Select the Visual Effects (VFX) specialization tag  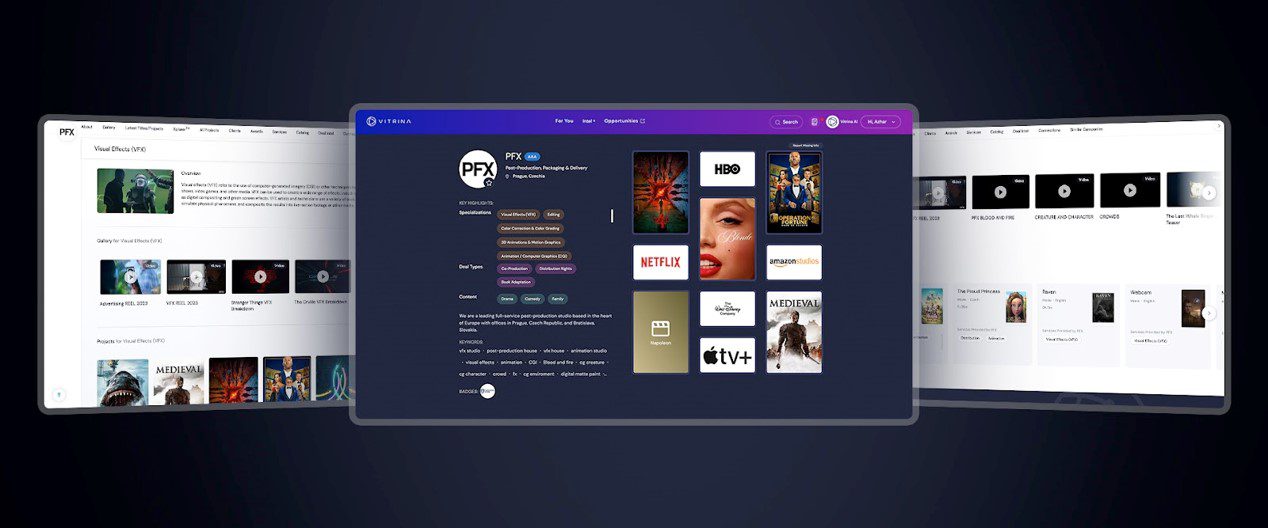point(518,214)
